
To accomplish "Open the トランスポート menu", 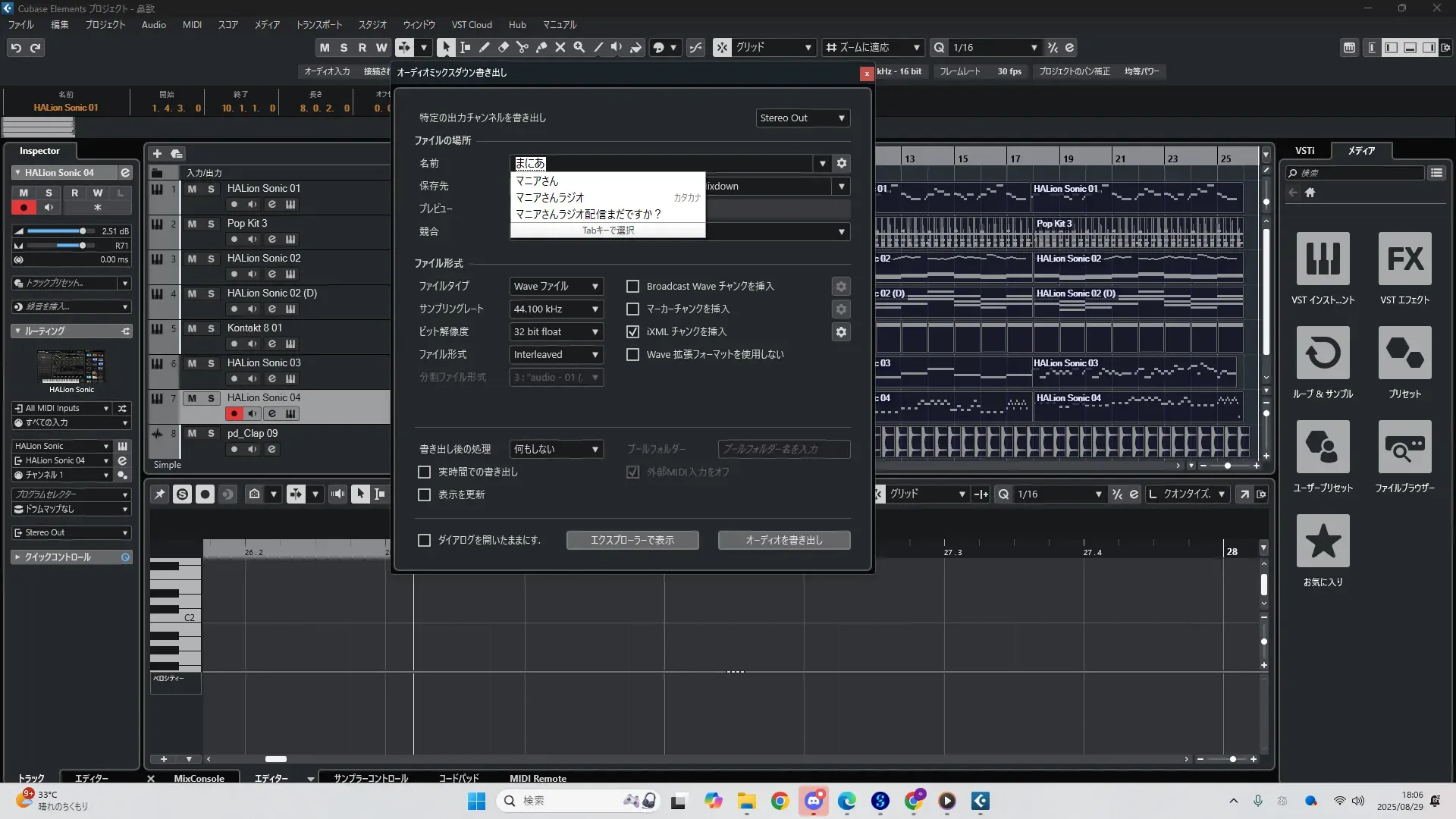I will (318, 24).
